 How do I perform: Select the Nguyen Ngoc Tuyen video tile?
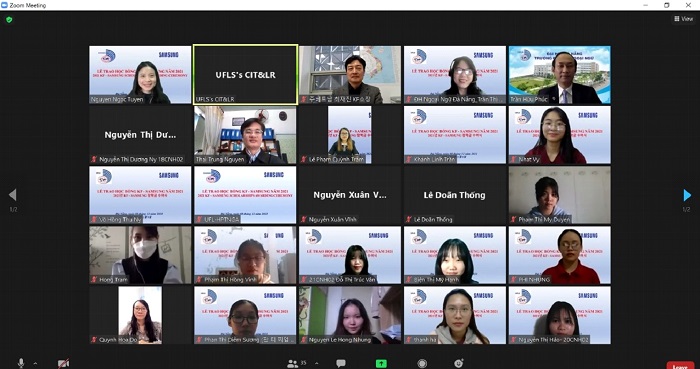[x=140, y=75]
